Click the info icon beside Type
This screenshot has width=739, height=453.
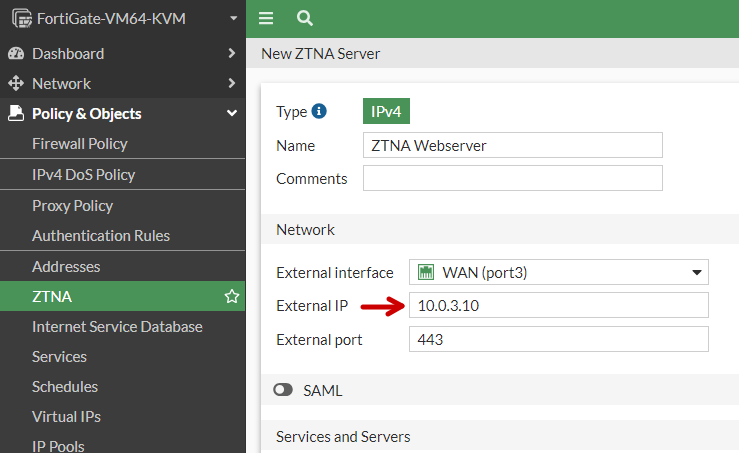pos(319,111)
